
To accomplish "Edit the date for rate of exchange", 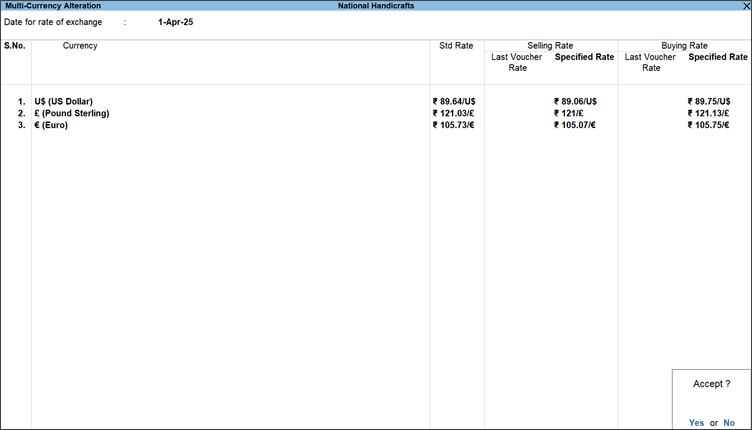I will 175,22.
